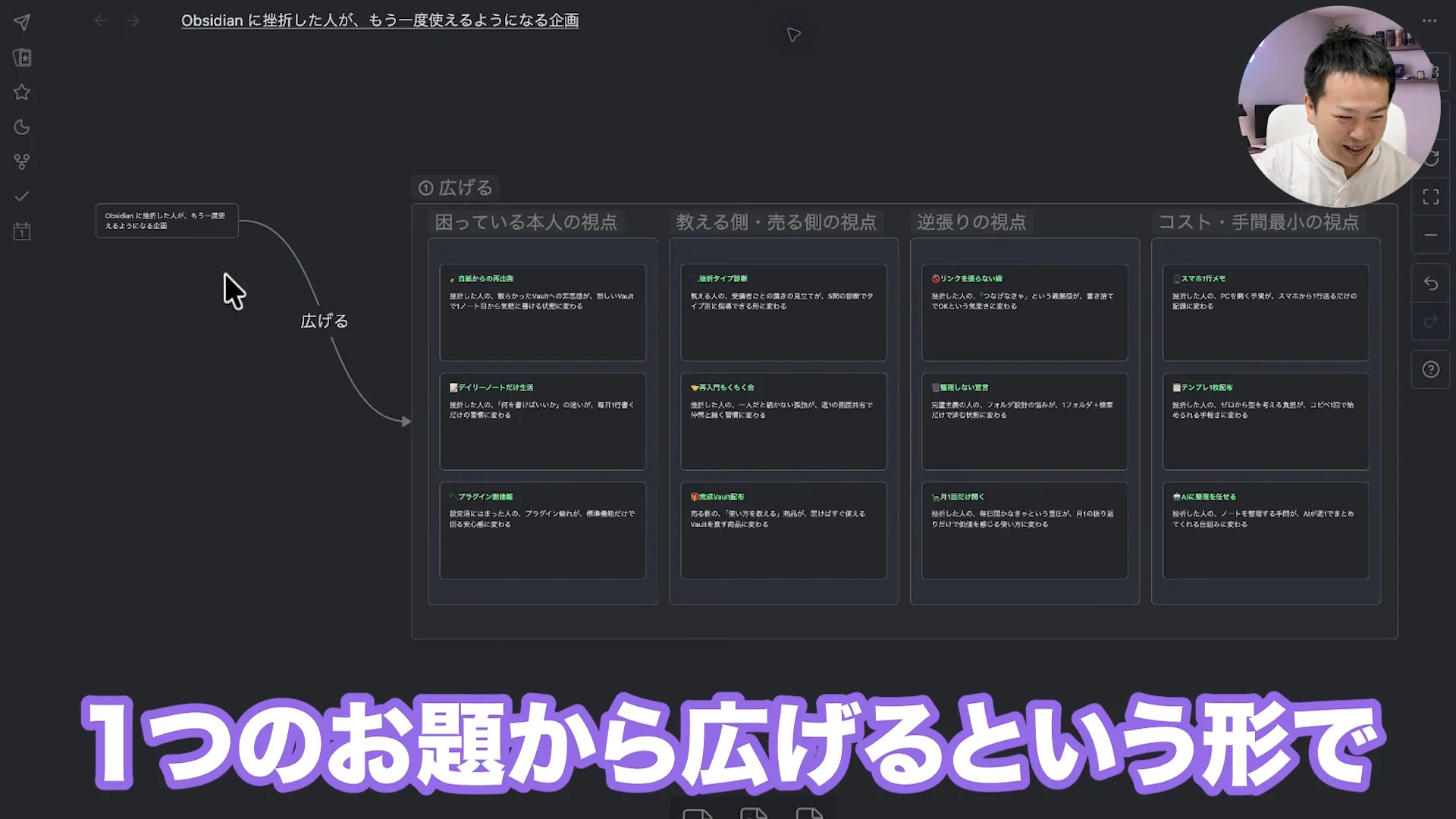This screenshot has width=1456, height=819.
Task: Open the 月1回だけ開く card
Action: pos(1025,531)
